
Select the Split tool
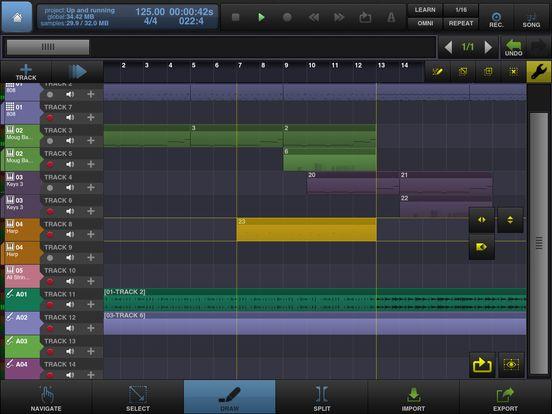pos(322,397)
